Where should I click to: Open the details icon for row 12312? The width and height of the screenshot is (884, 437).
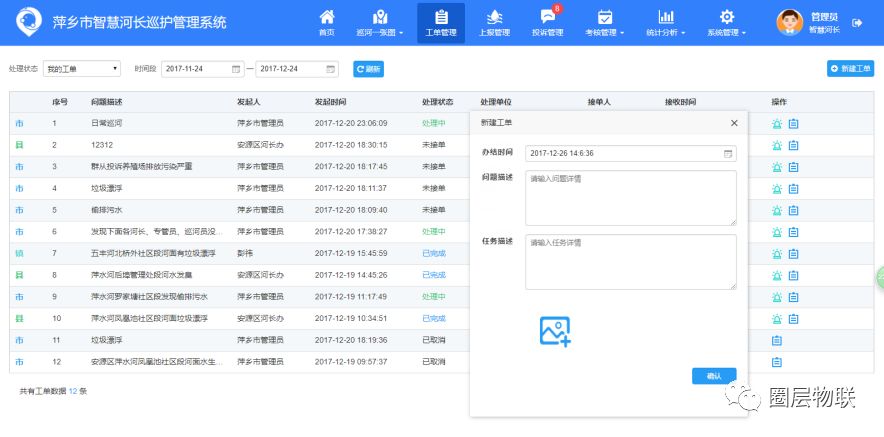coord(793,145)
